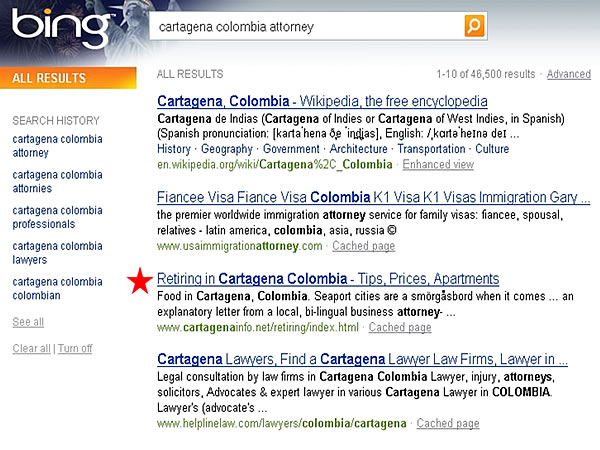This screenshot has height=450, width=600.
Task: Click the orange search magnifier button
Action: pyautogui.click(x=475, y=26)
